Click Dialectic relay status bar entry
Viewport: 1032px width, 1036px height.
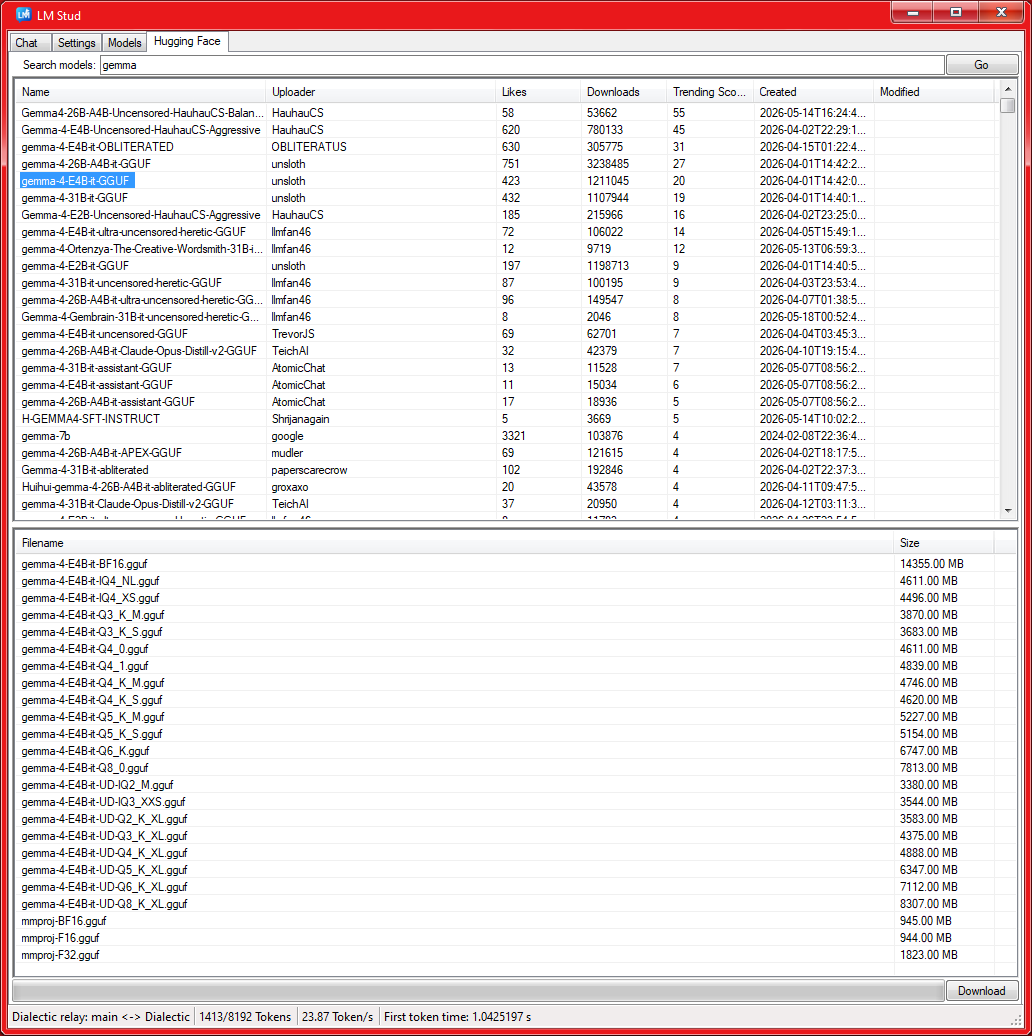[101, 1017]
